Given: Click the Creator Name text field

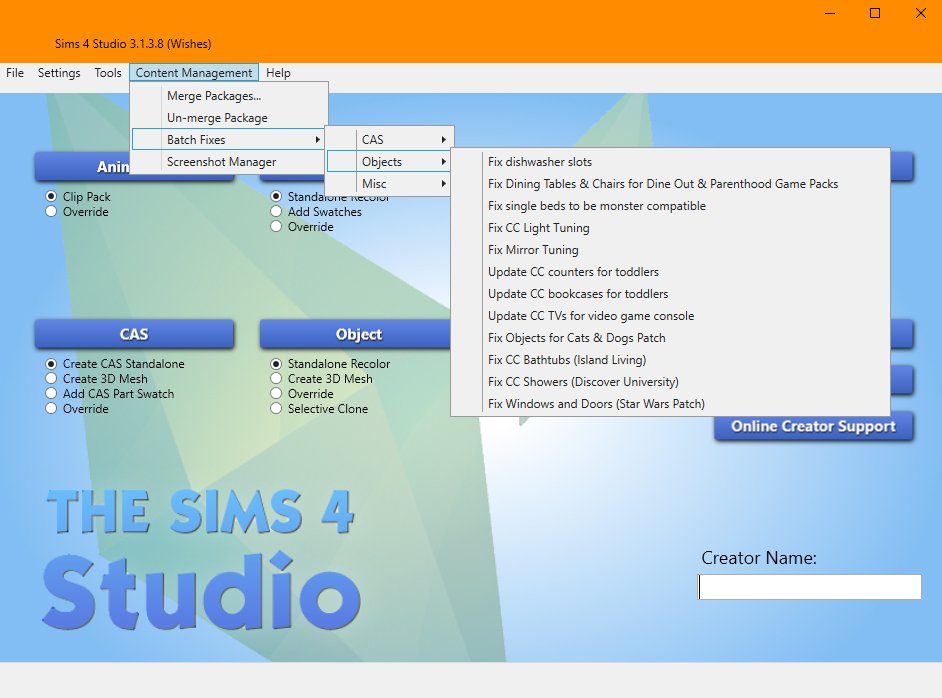Looking at the screenshot, I should pyautogui.click(x=809, y=587).
